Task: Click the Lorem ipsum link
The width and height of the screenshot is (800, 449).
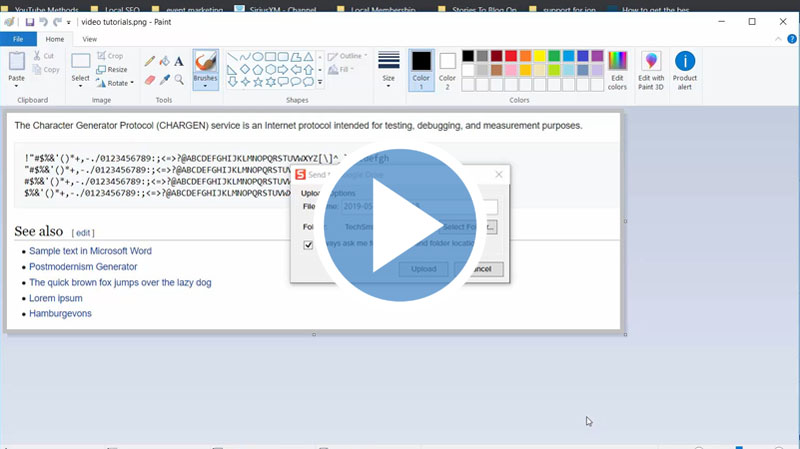Action: click(55, 298)
